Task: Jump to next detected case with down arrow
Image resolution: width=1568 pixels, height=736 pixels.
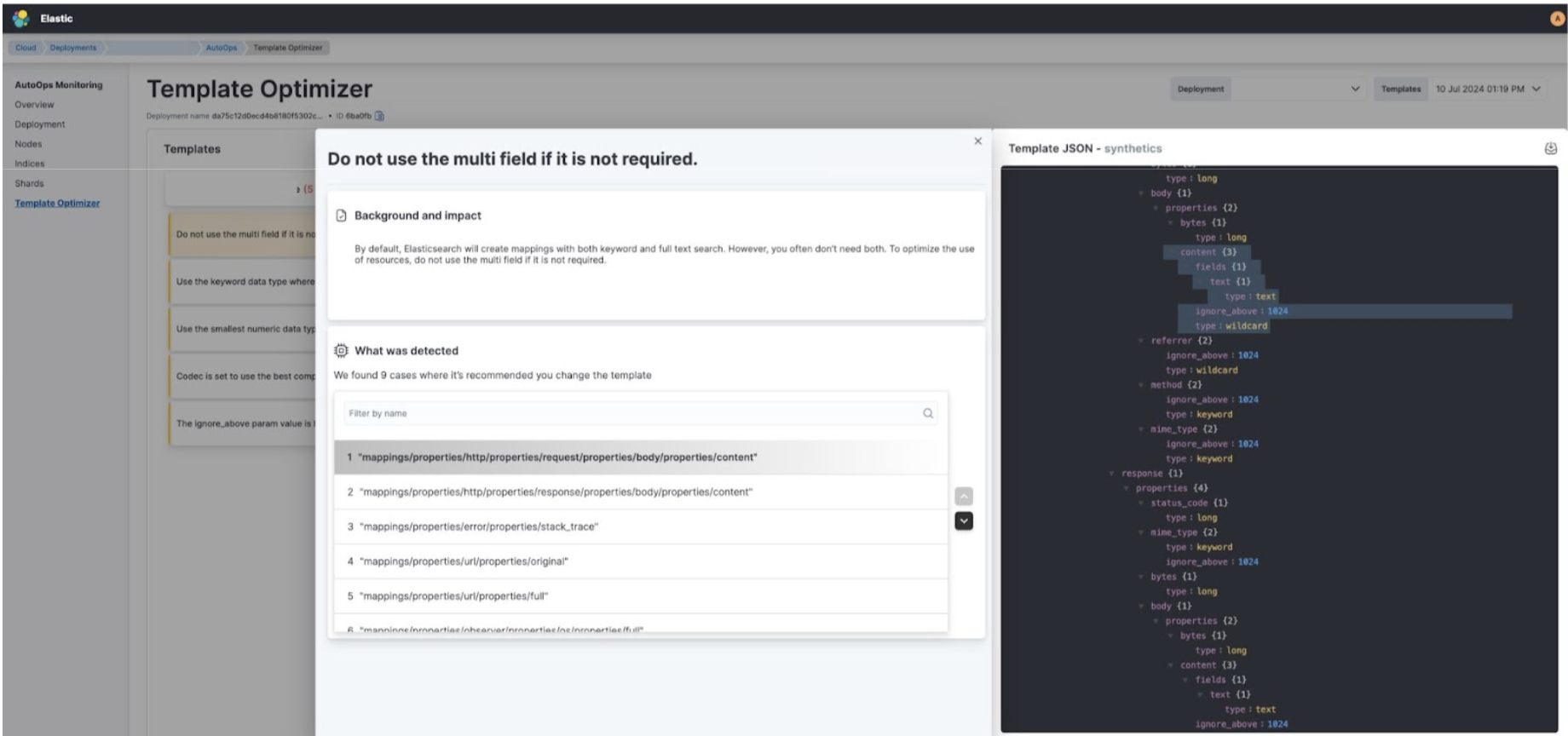Action: click(964, 520)
